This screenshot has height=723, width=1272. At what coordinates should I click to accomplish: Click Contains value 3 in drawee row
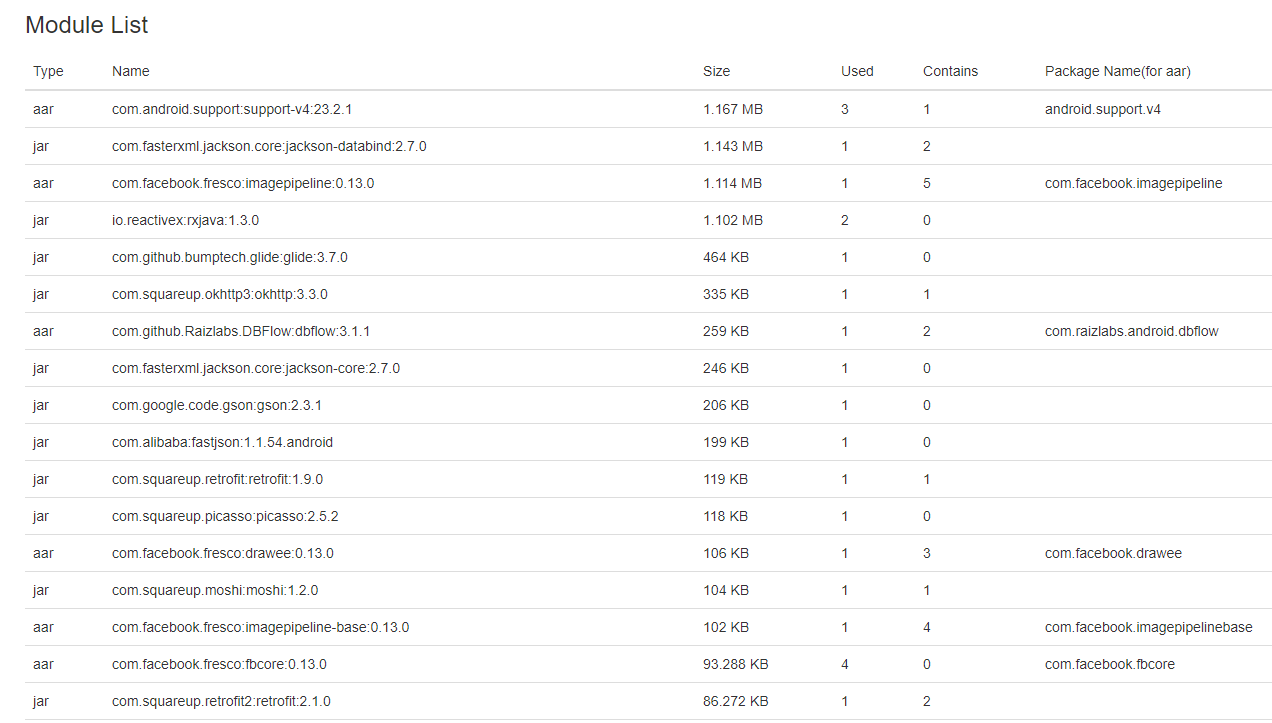[927, 553]
